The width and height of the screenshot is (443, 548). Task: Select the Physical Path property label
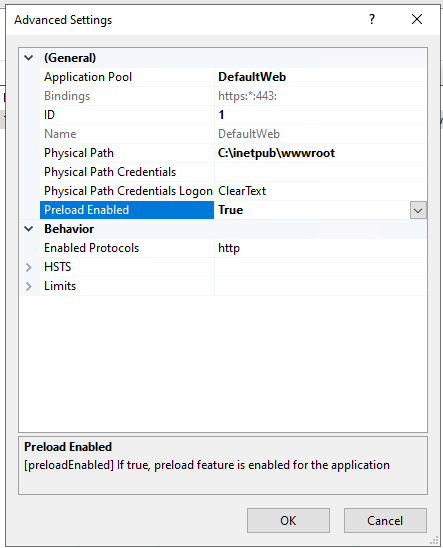click(x=79, y=153)
